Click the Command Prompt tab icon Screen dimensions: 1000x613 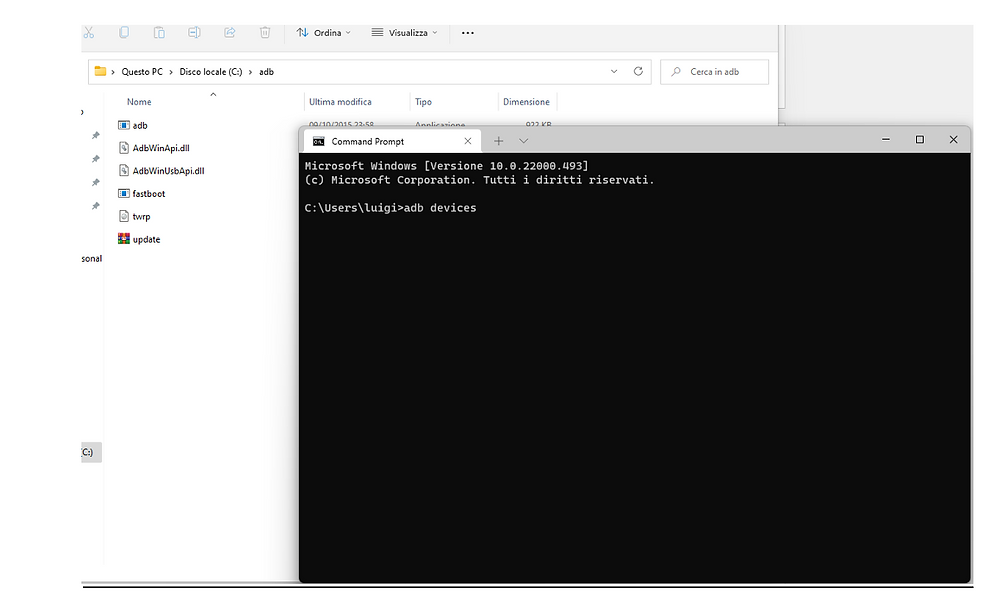click(319, 142)
